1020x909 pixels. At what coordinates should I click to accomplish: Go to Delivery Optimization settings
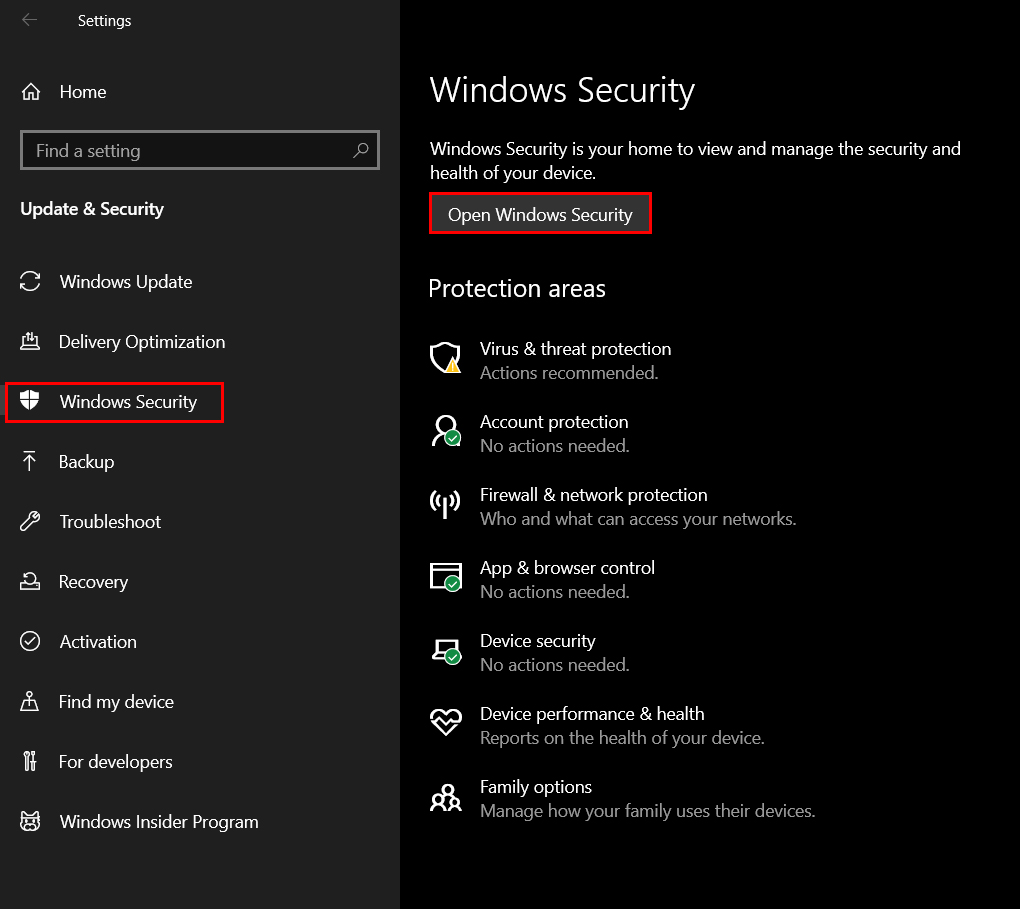(142, 341)
